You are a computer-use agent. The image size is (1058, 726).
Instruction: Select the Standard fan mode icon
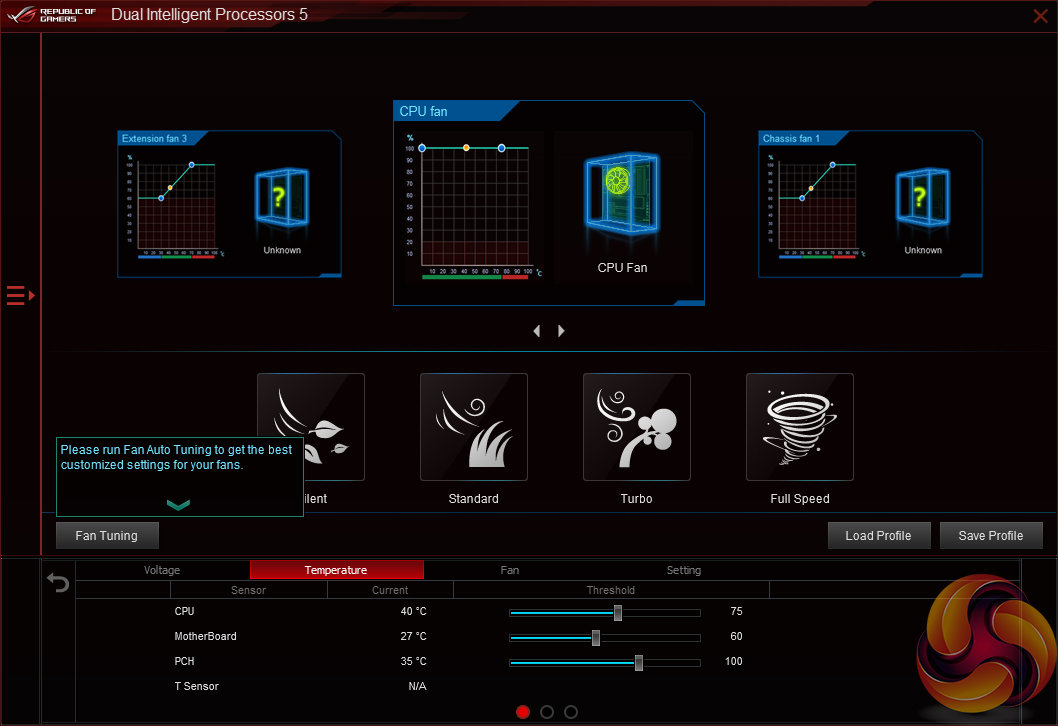click(474, 427)
